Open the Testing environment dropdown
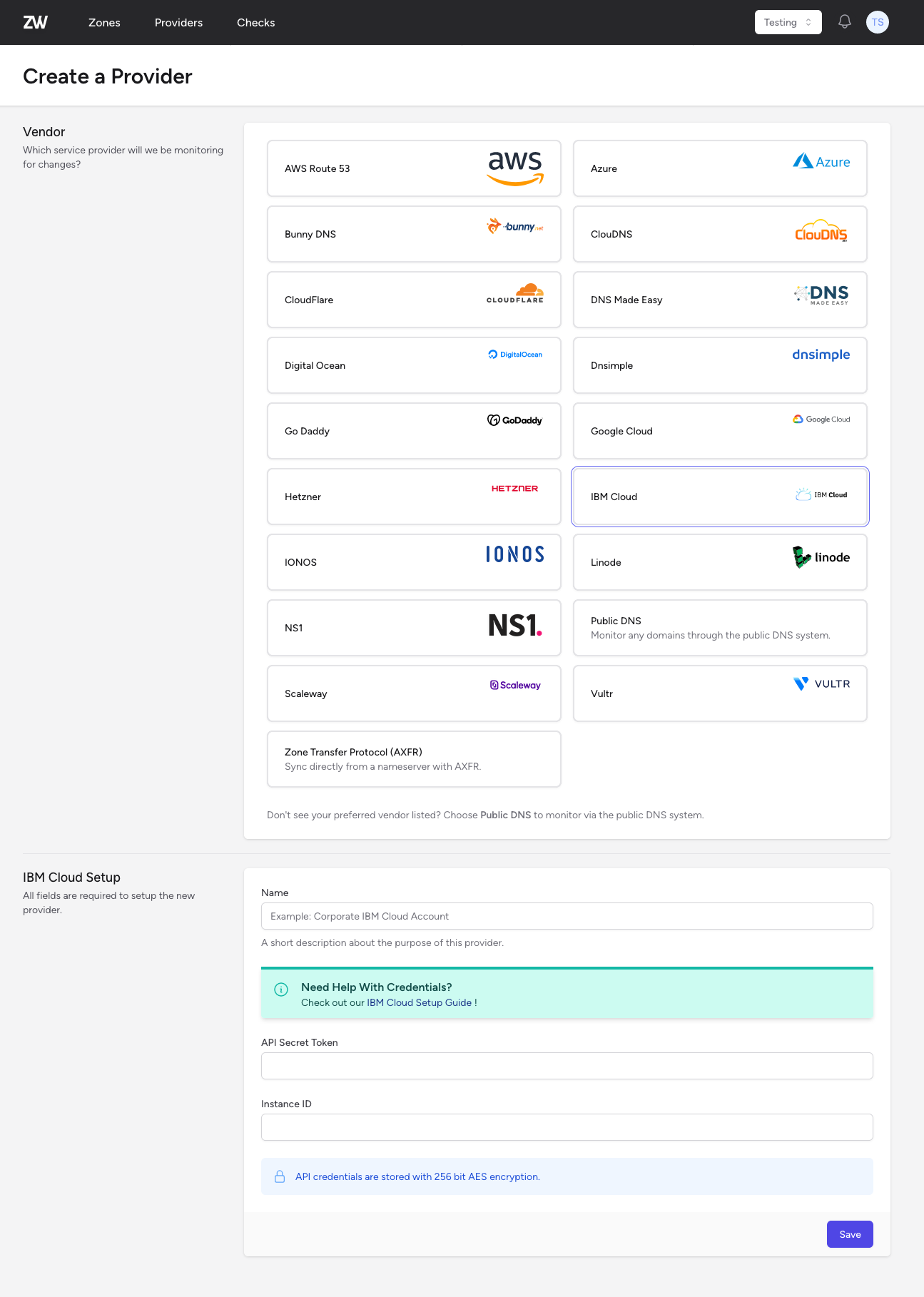Screen dimensions: 924x1297 pos(788,22)
